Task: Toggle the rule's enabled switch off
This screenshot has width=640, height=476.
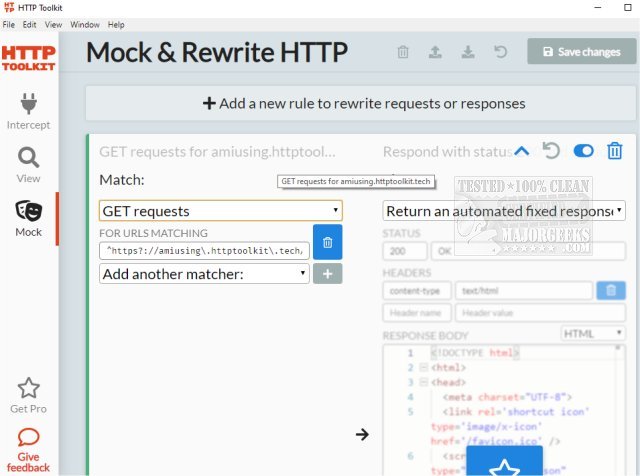Action: click(x=583, y=151)
